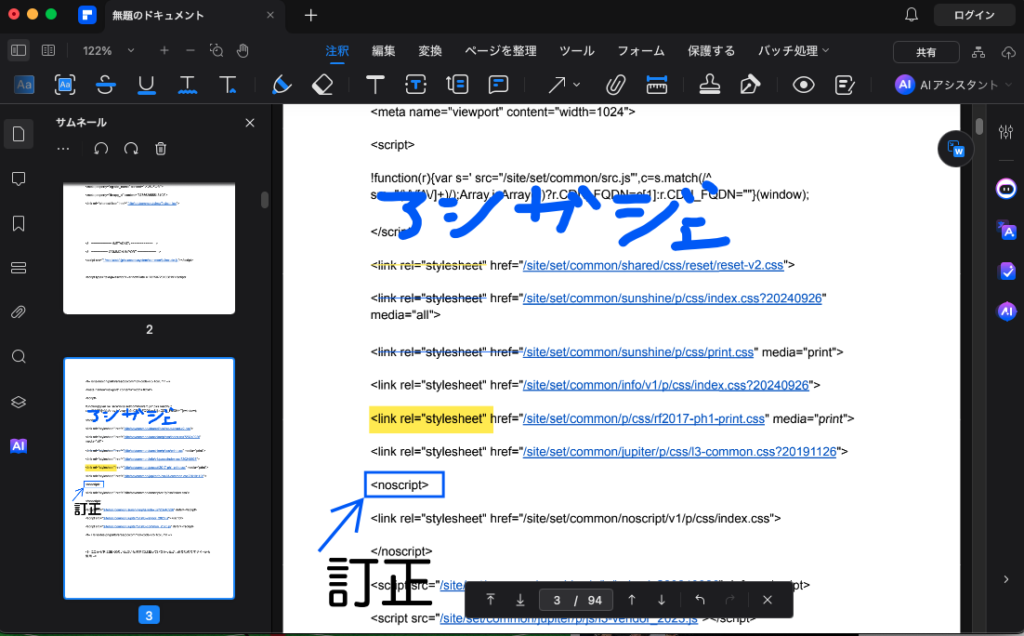Open the comments panel in sidebar

tap(18, 179)
